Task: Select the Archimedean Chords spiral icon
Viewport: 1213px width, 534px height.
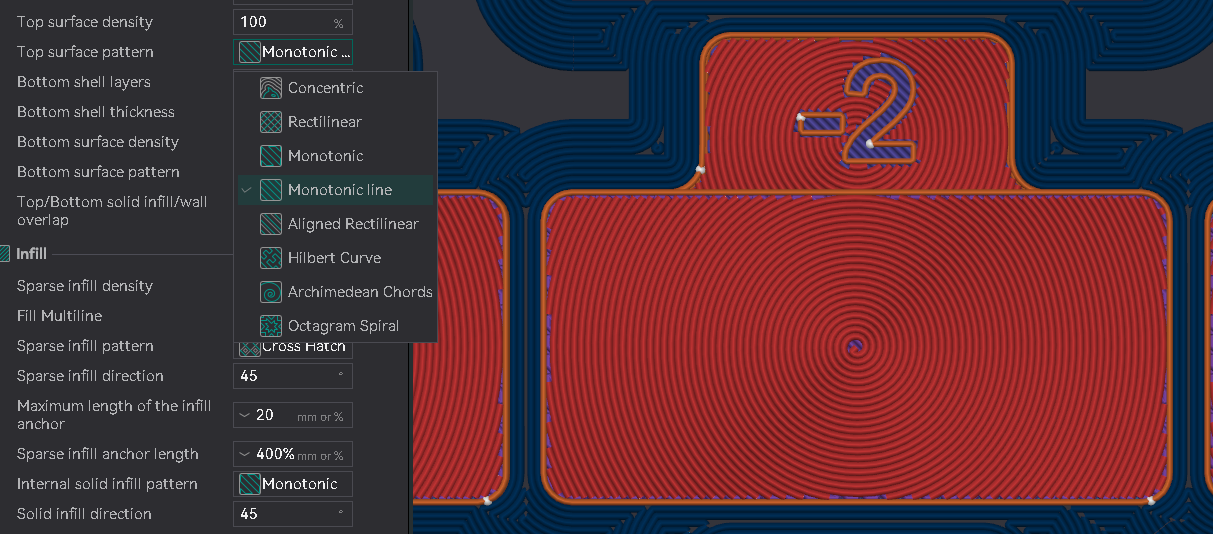Action: click(x=270, y=292)
